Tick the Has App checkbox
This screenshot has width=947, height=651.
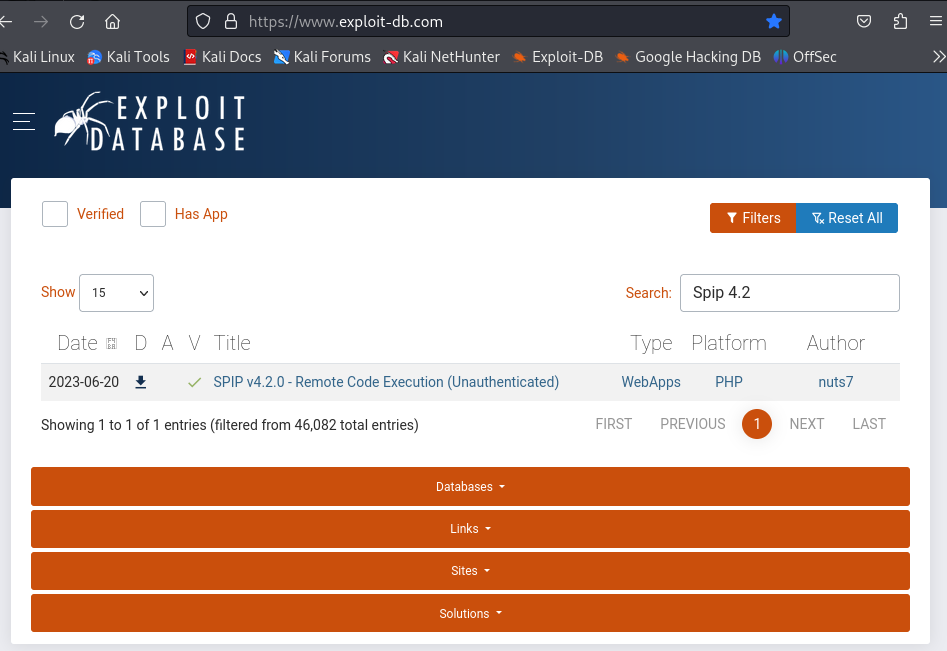pyautogui.click(x=153, y=214)
